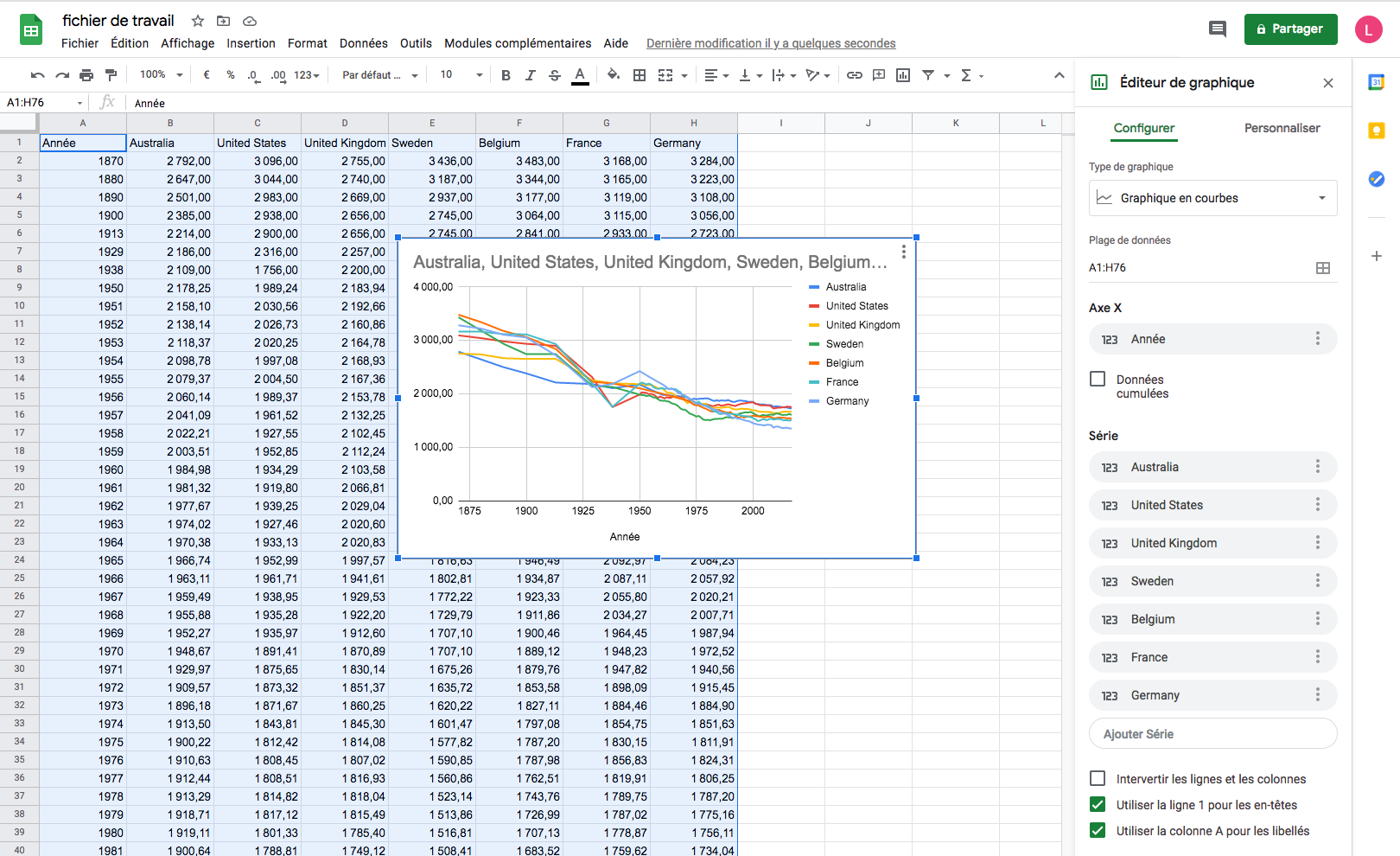1400x856 pixels.
Task: Click the insert link icon
Action: [x=854, y=75]
